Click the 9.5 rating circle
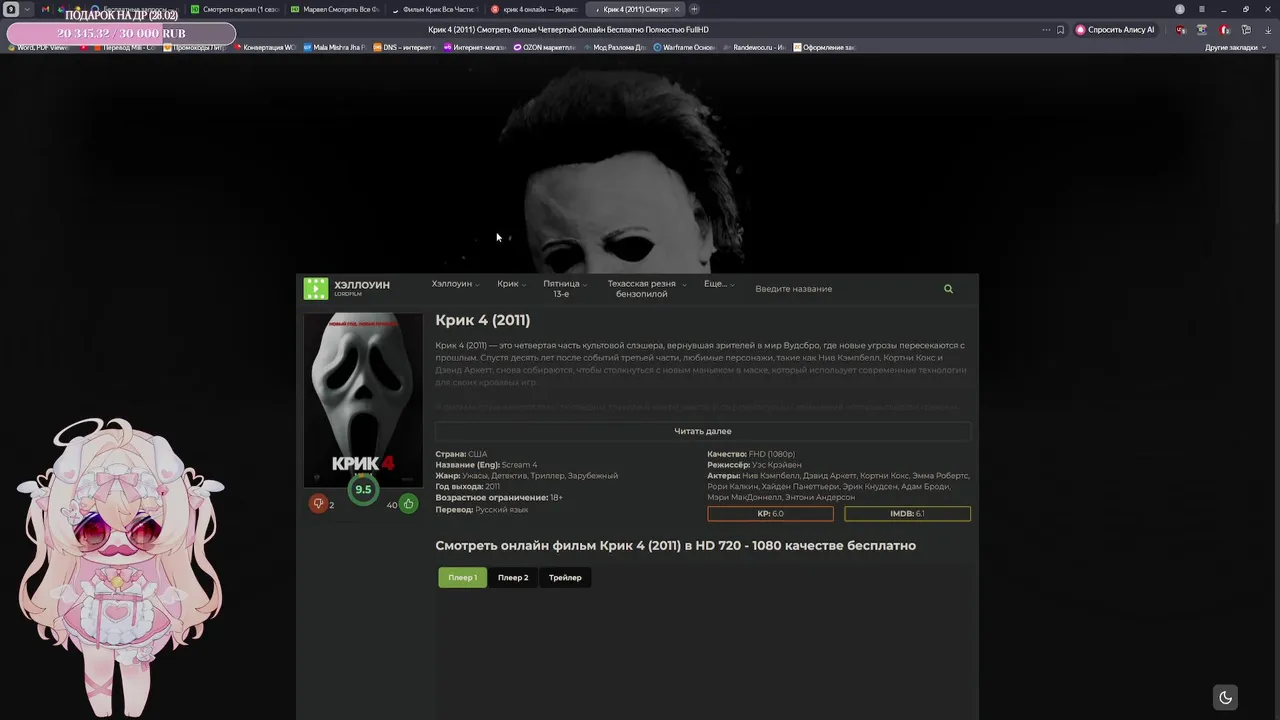This screenshot has width=1280, height=720. (363, 490)
